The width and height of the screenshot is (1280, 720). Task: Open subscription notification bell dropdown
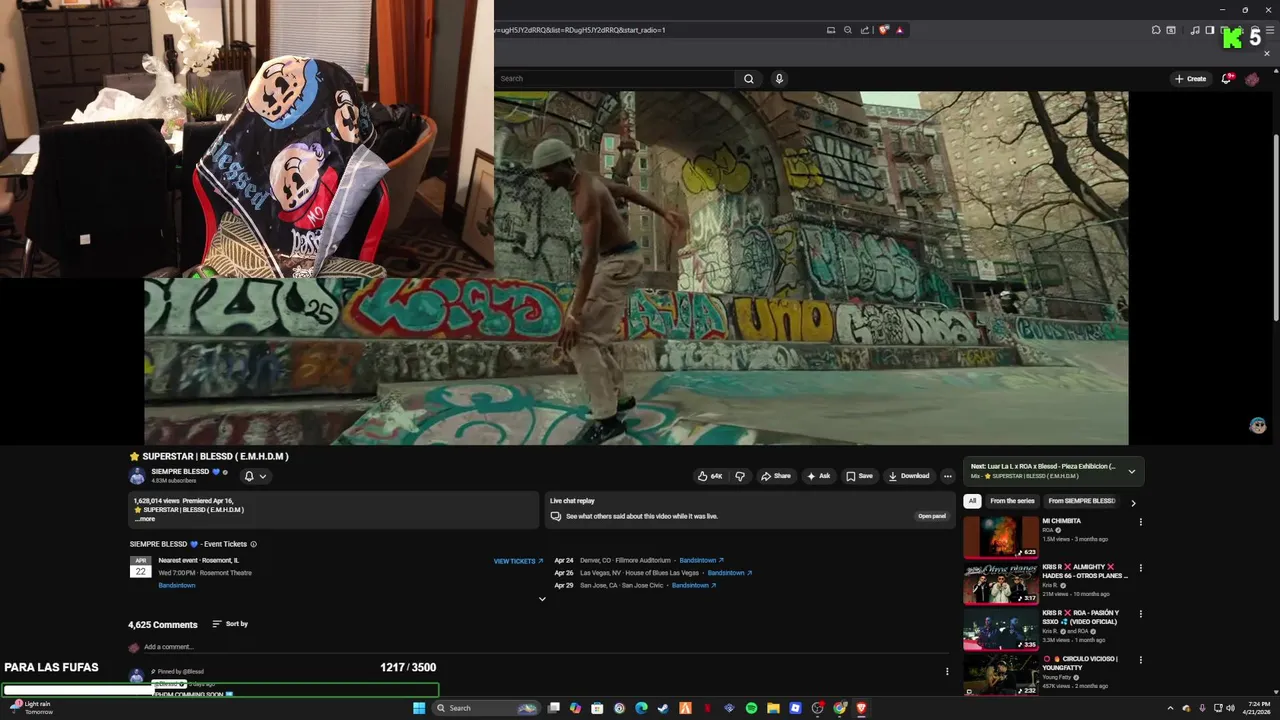pyautogui.click(x=255, y=476)
